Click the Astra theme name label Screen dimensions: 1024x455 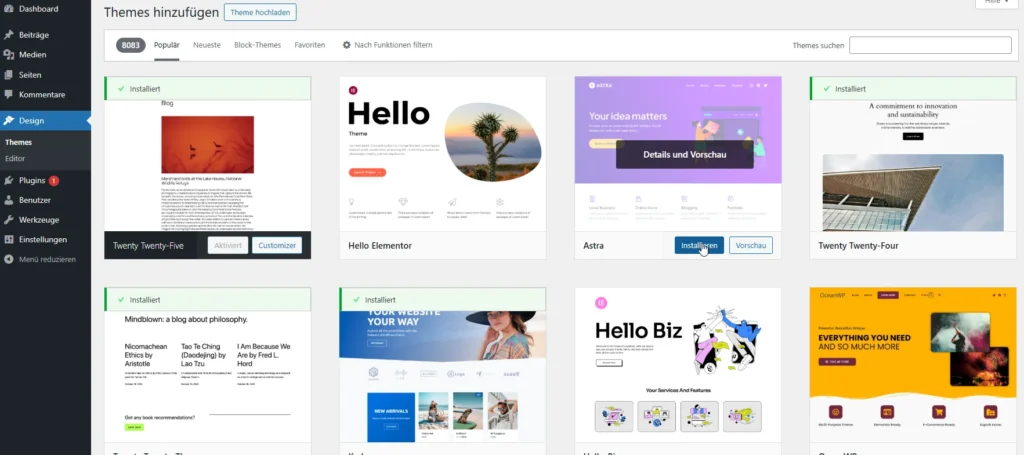[x=593, y=246]
